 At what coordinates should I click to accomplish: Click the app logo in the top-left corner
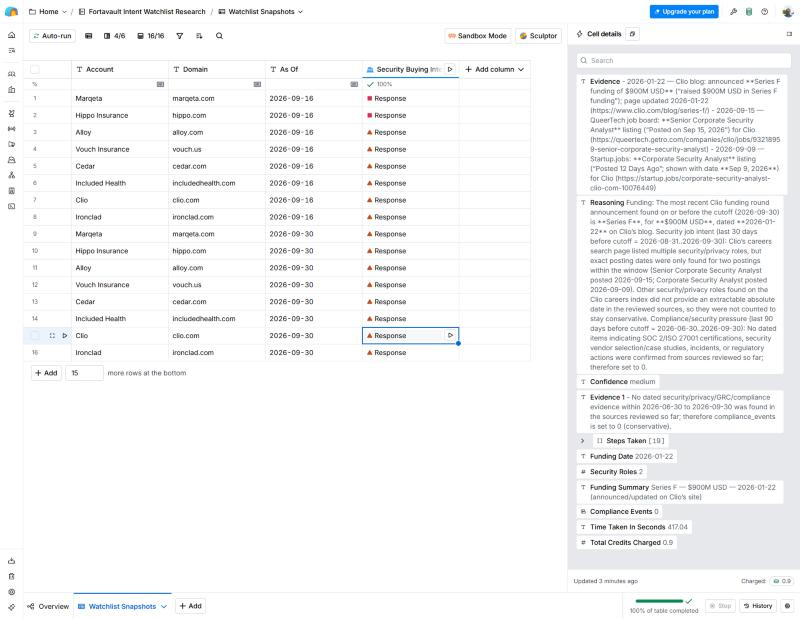(11, 12)
